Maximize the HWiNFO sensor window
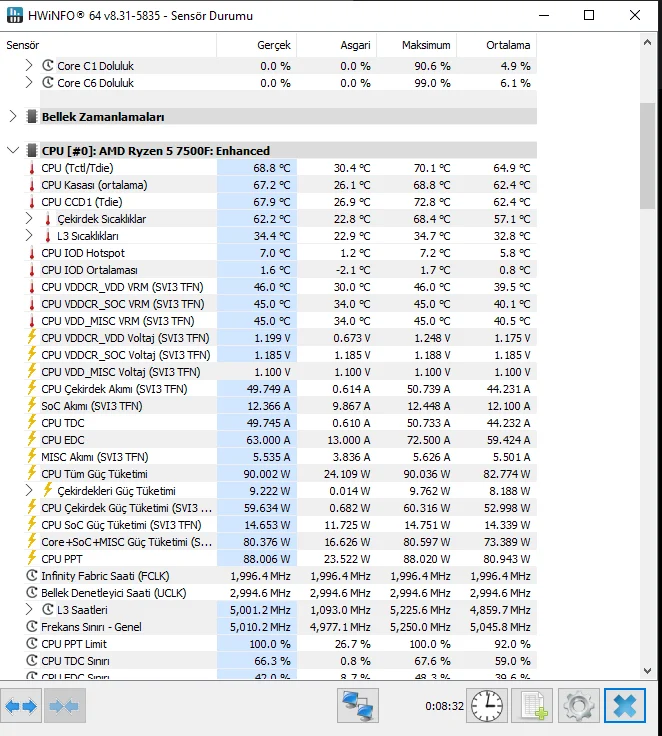 [x=589, y=15]
